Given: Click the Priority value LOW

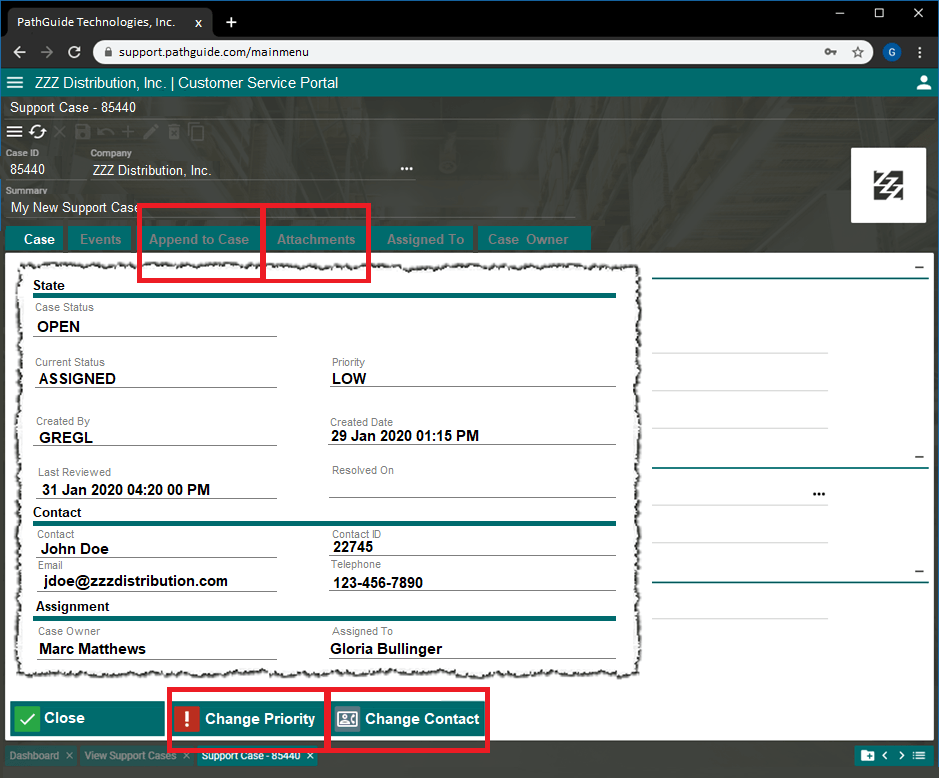Looking at the screenshot, I should (x=349, y=379).
